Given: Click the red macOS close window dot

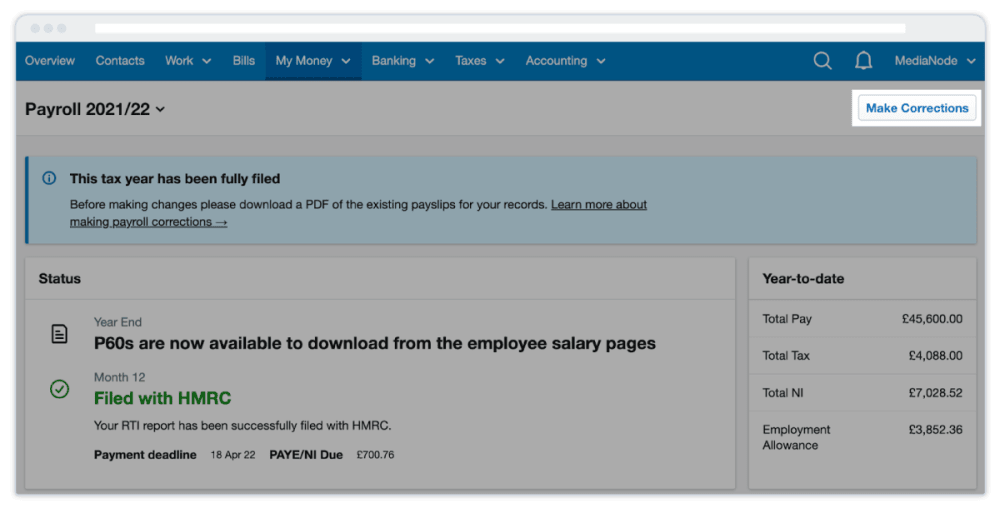Looking at the screenshot, I should [34, 28].
